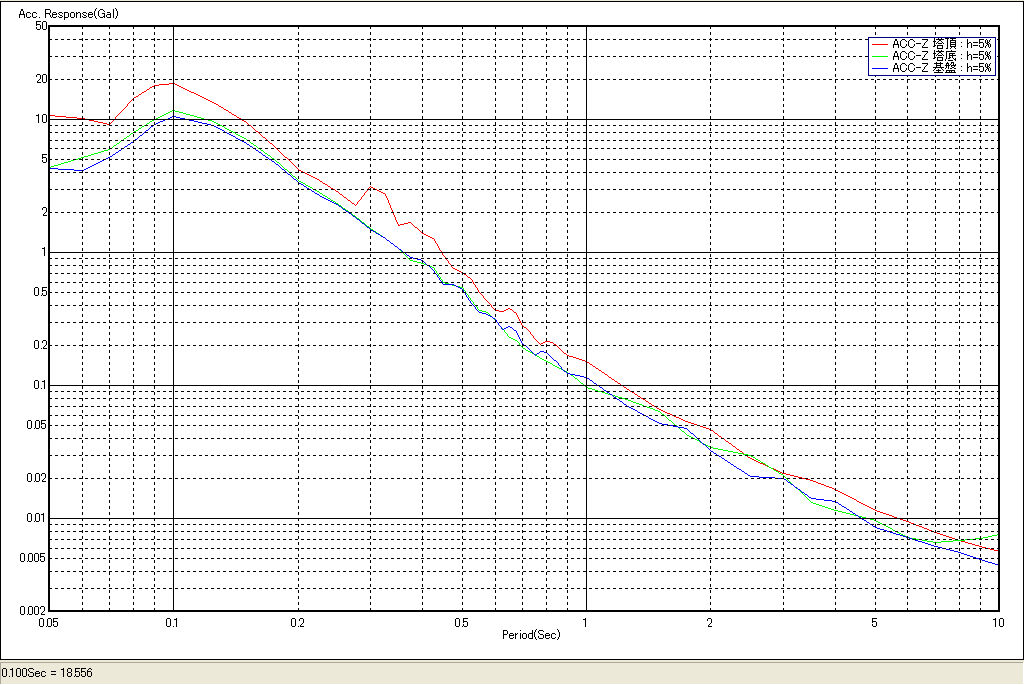The width and height of the screenshot is (1024, 685).
Task: Click the 1 tick label on period axis
Action: [x=585, y=621]
